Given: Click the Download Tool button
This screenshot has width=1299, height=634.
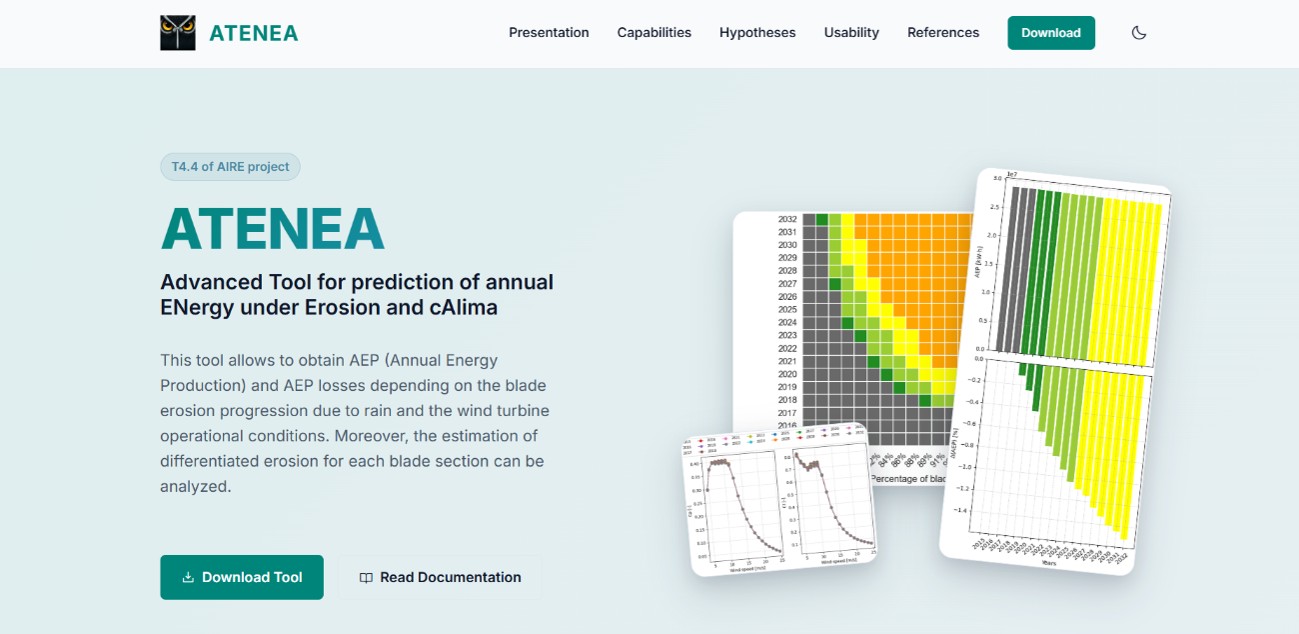Looking at the screenshot, I should [242, 577].
